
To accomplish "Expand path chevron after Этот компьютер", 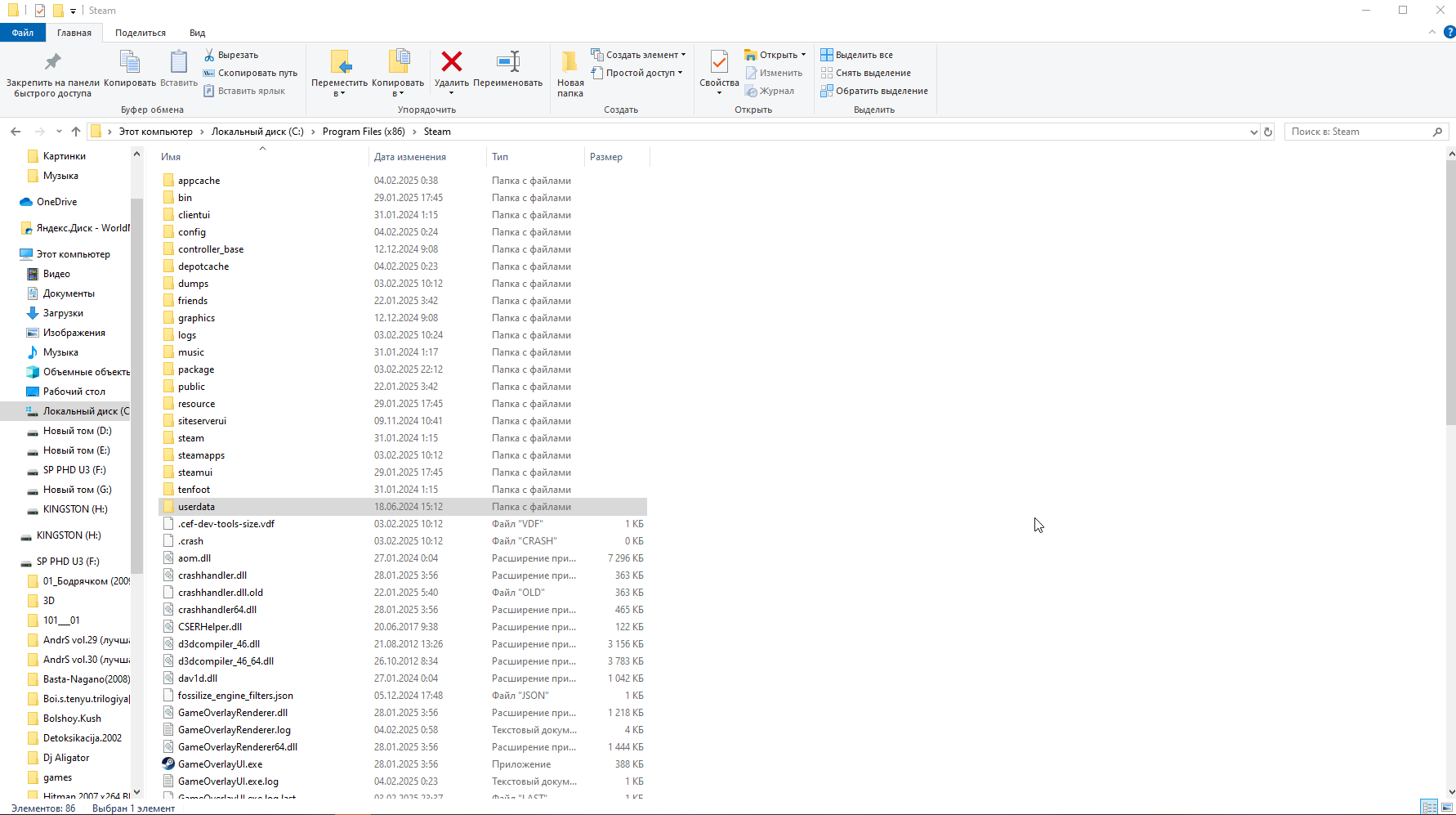I will point(202,132).
